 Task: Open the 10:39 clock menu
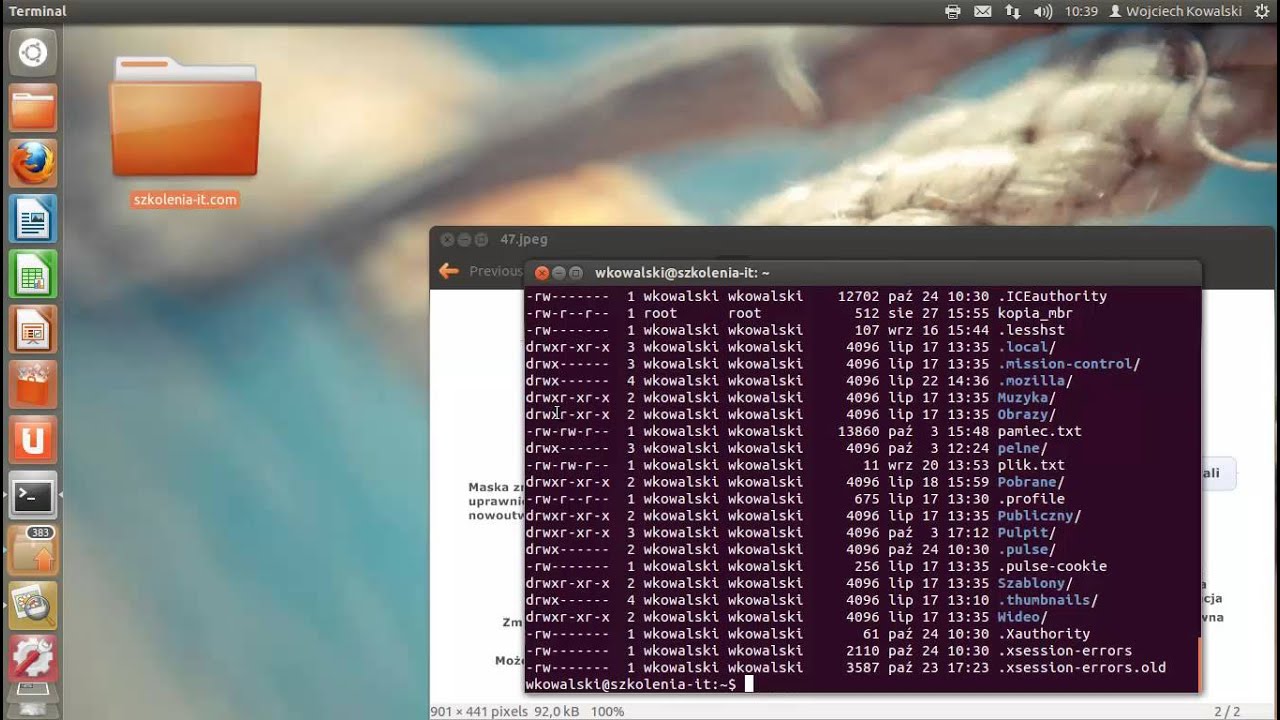coord(1081,11)
